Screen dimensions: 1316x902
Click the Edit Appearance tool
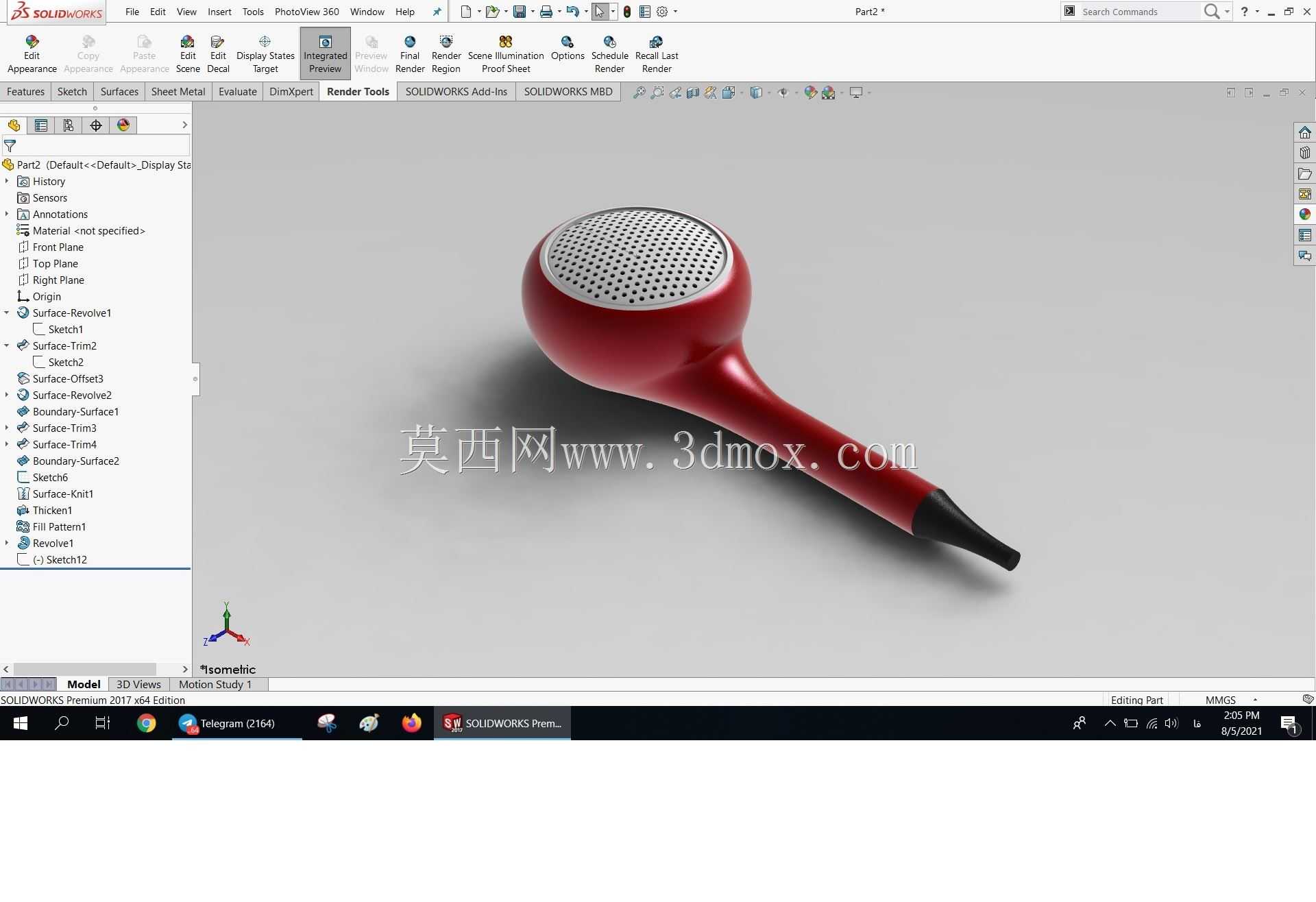[x=32, y=53]
